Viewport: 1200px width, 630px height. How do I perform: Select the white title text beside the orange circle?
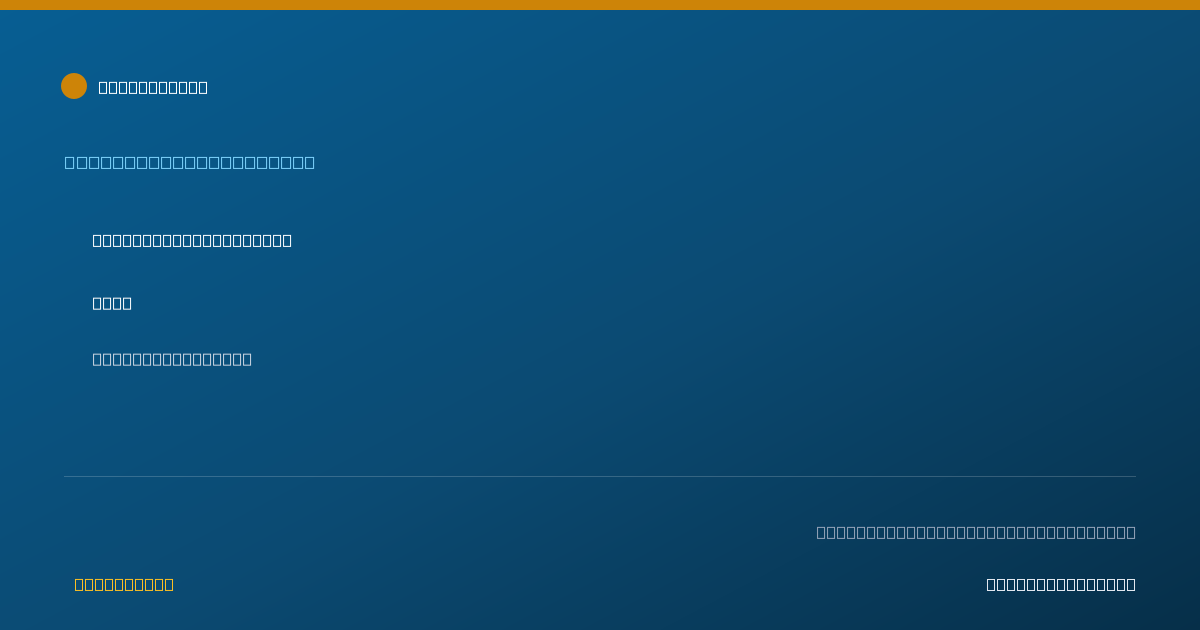[x=153, y=87]
